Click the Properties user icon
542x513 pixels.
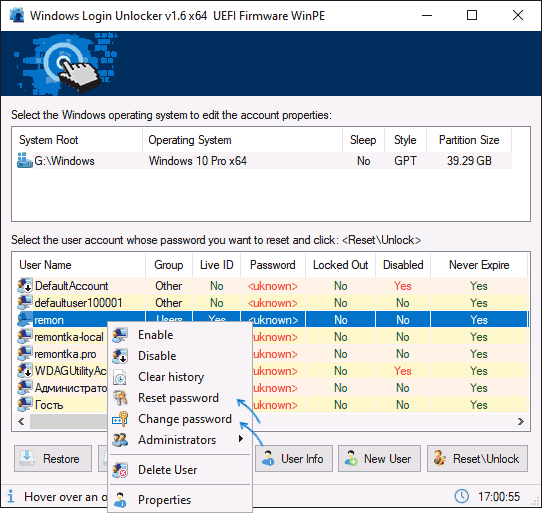pos(120,500)
